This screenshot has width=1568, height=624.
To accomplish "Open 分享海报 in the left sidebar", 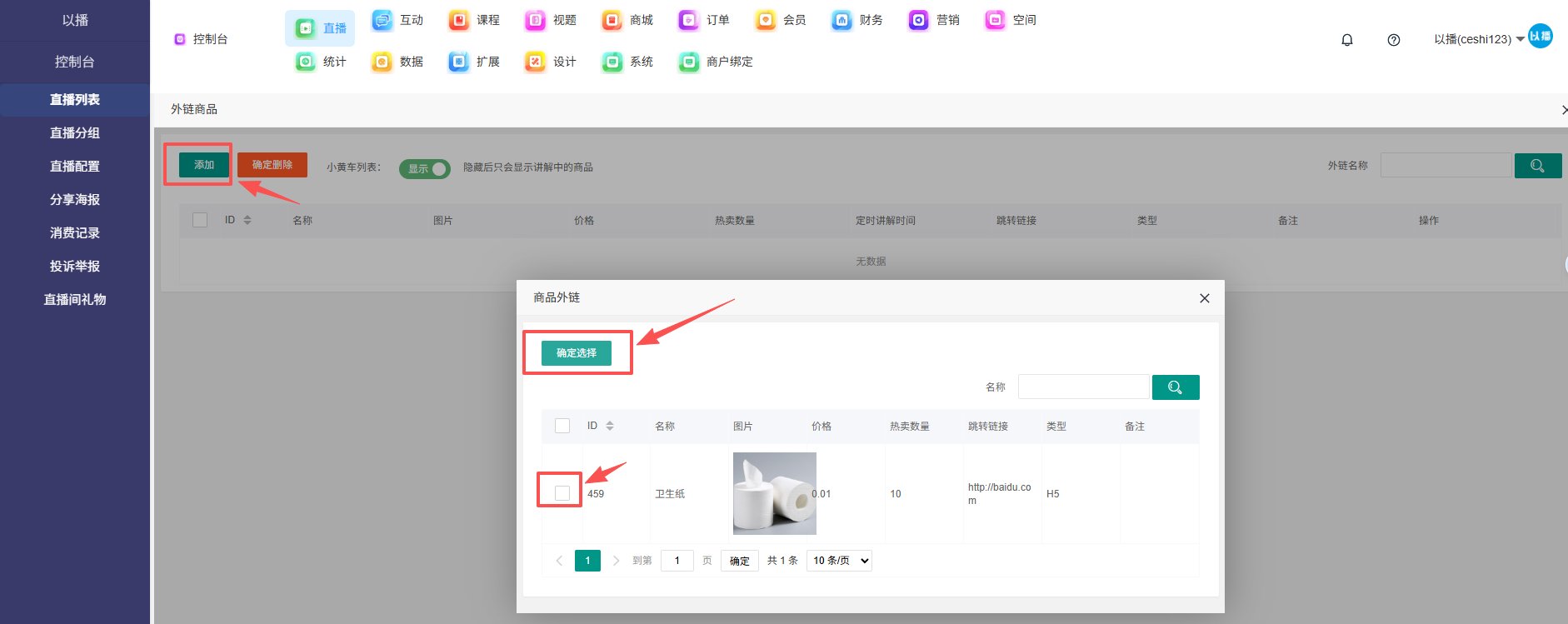I will coord(75,199).
